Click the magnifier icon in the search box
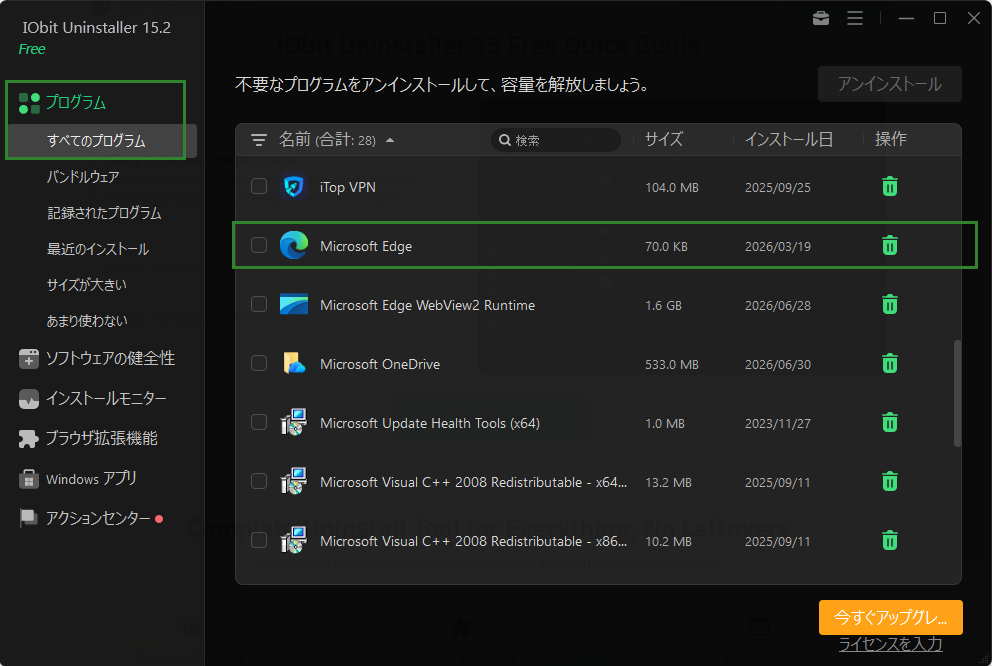Viewport: 992px width, 666px height. [505, 140]
